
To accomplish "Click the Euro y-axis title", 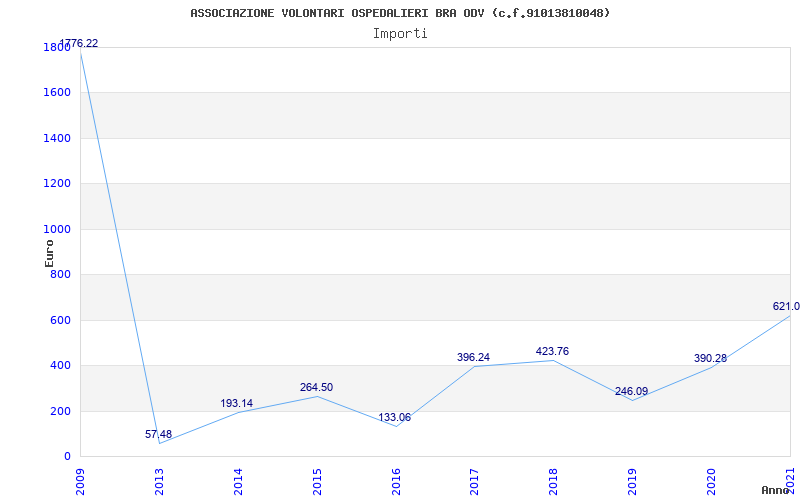I will [49, 253].
